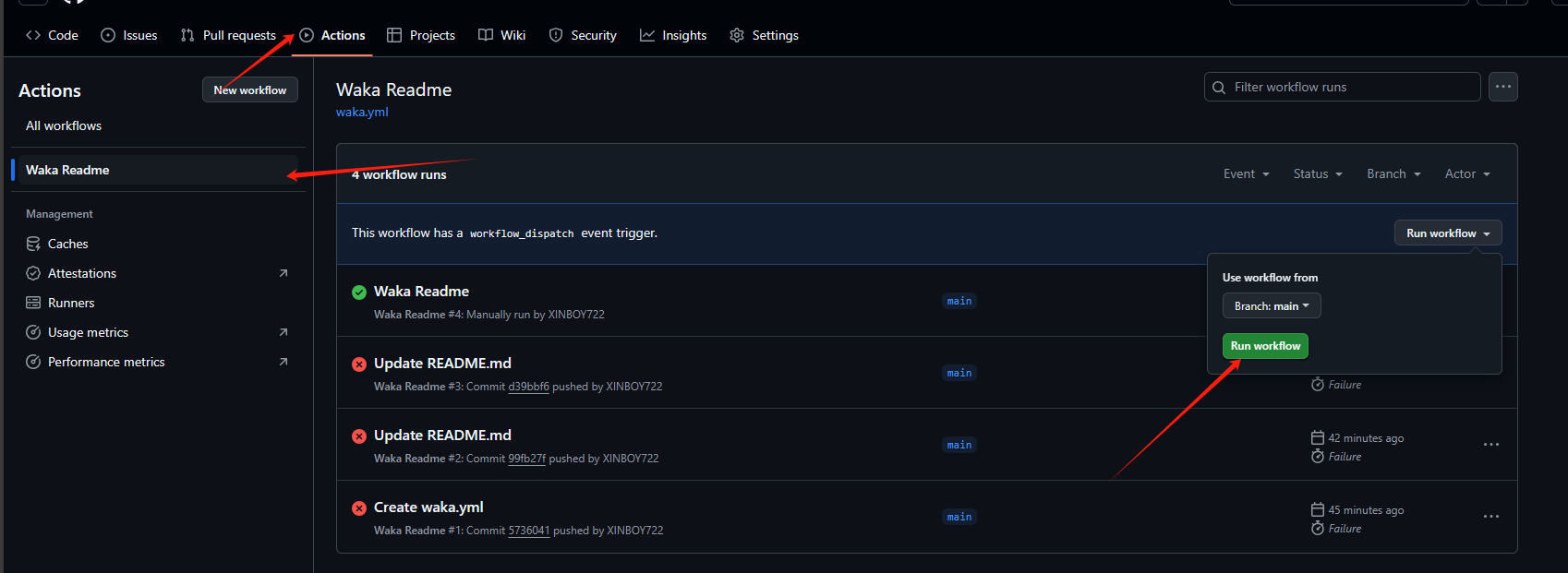Click the success check icon on run #4
The image size is (1568, 573).
359,292
